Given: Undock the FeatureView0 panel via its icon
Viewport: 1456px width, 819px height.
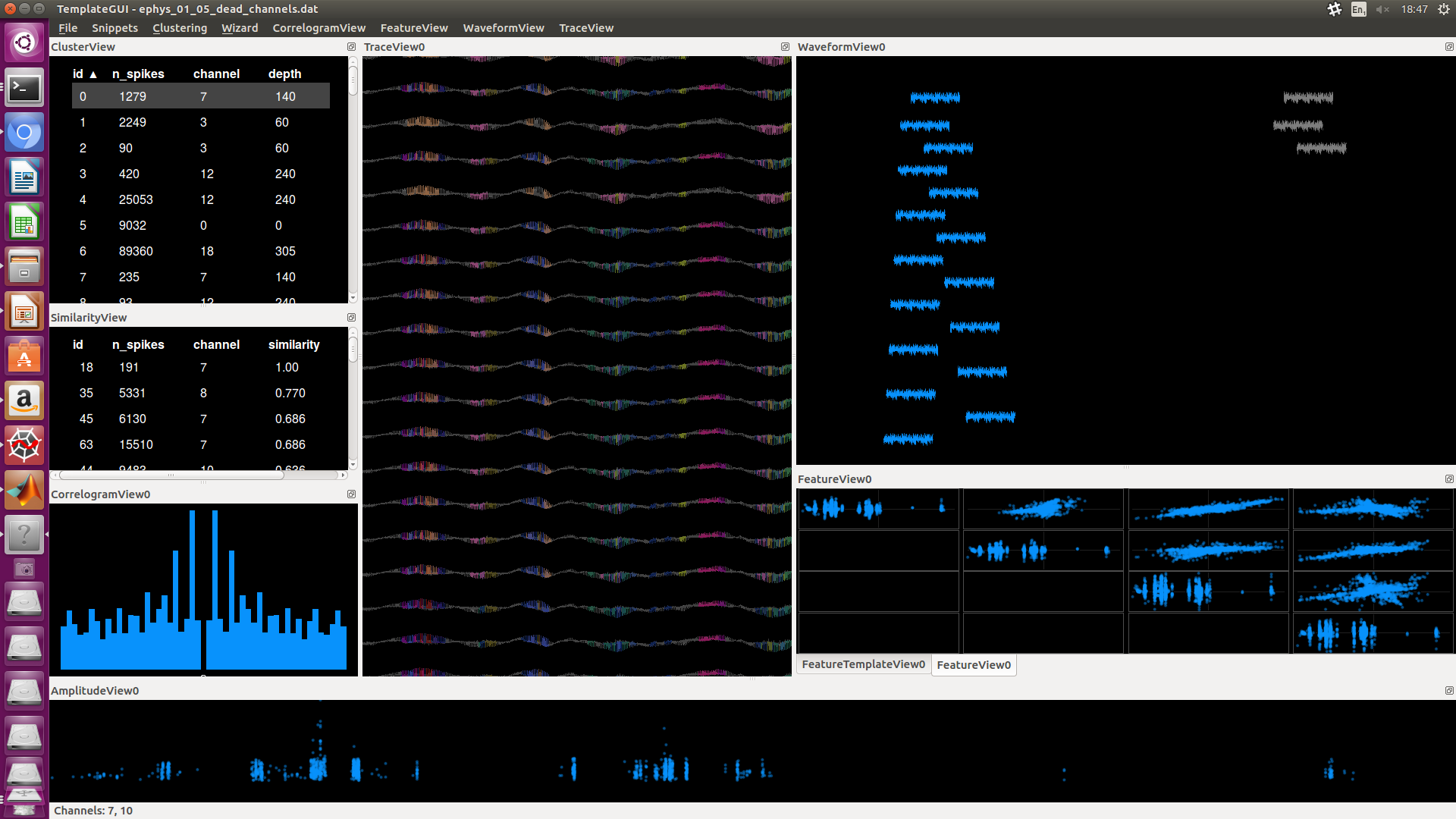Looking at the screenshot, I should 1449,479.
